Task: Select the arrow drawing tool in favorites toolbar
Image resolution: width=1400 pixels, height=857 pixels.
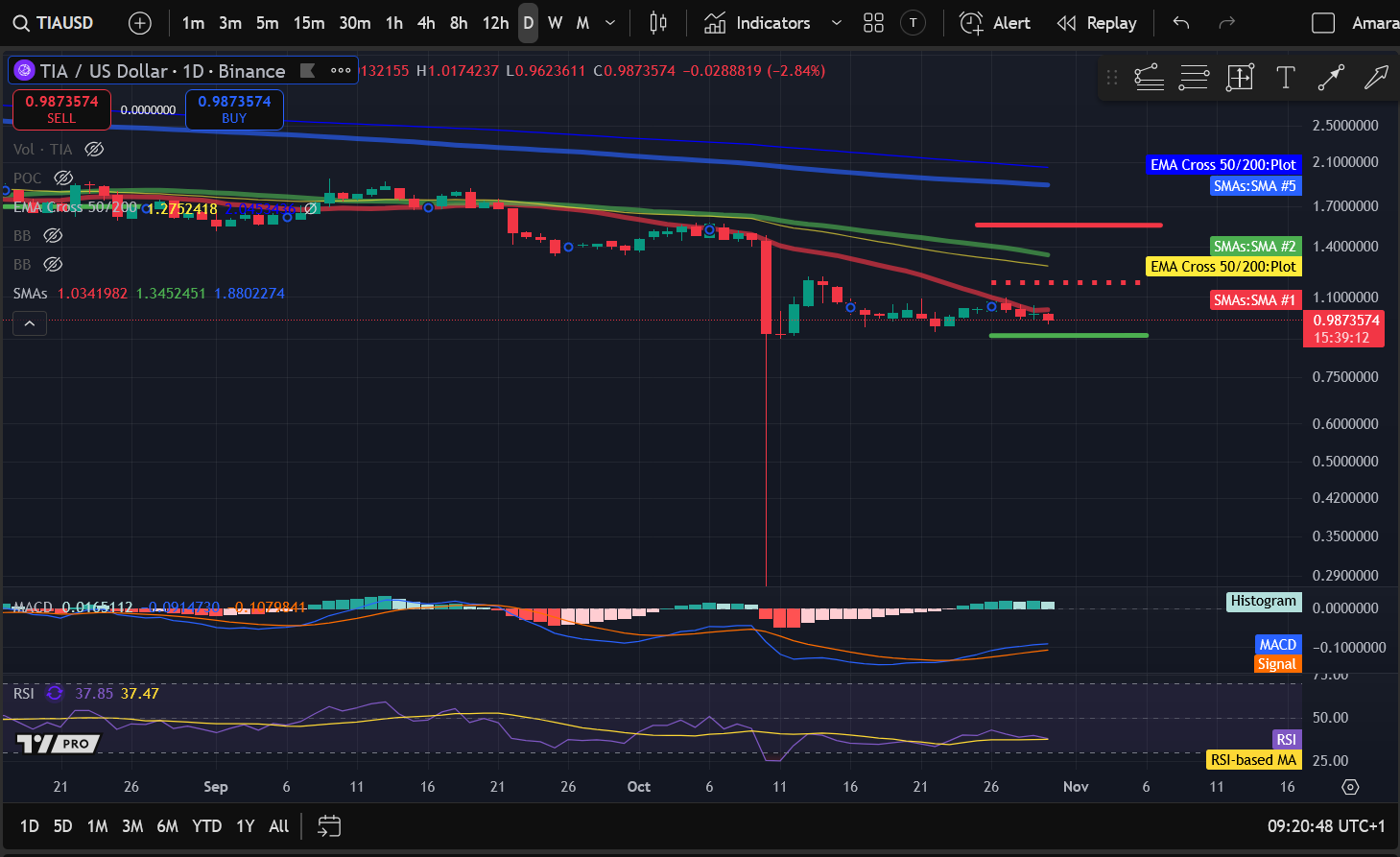Action: pos(1376,78)
